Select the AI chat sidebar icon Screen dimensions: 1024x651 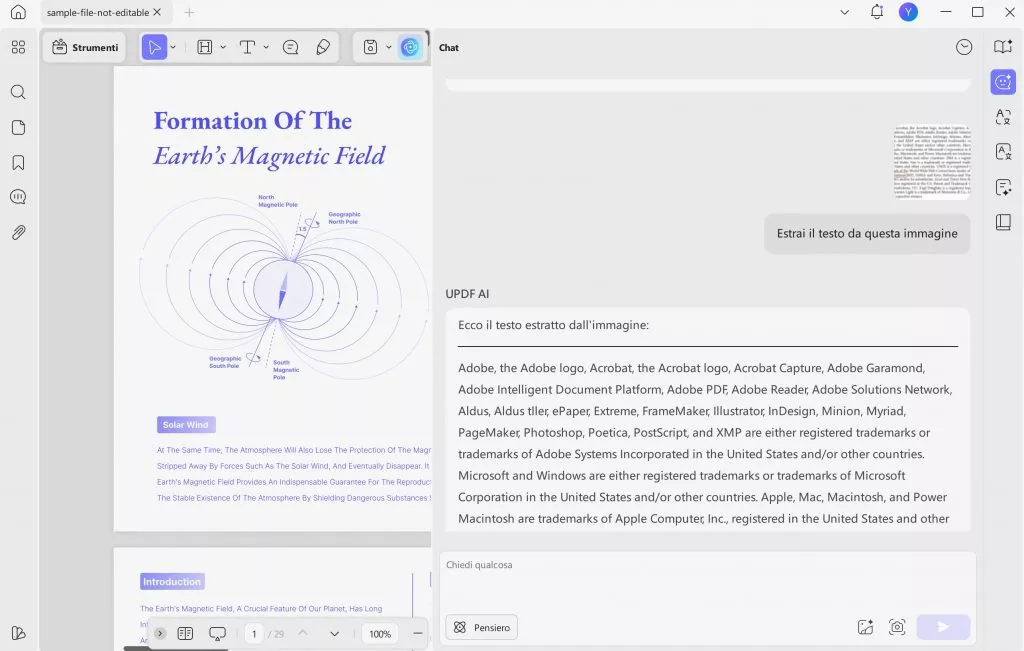[1003, 82]
